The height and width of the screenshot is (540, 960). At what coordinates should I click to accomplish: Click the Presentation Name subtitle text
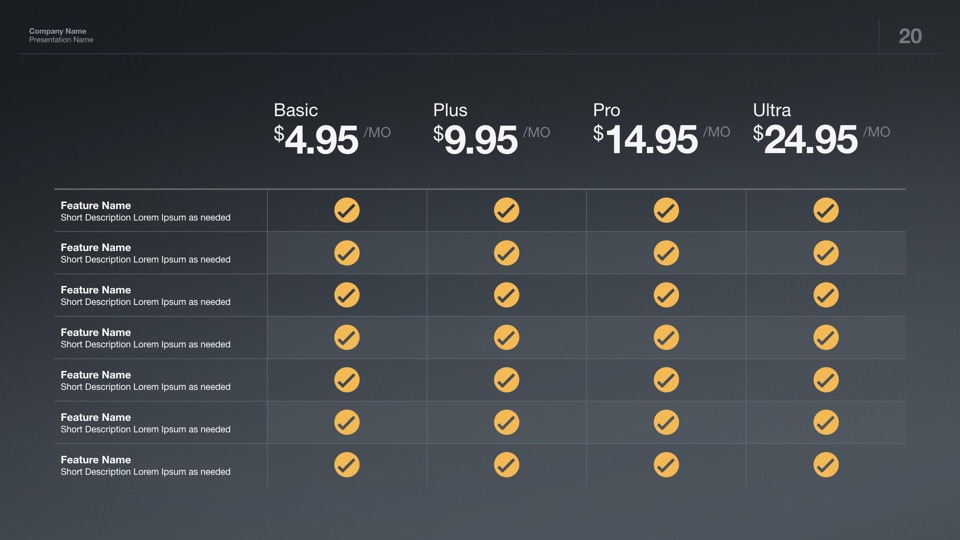[x=61, y=40]
